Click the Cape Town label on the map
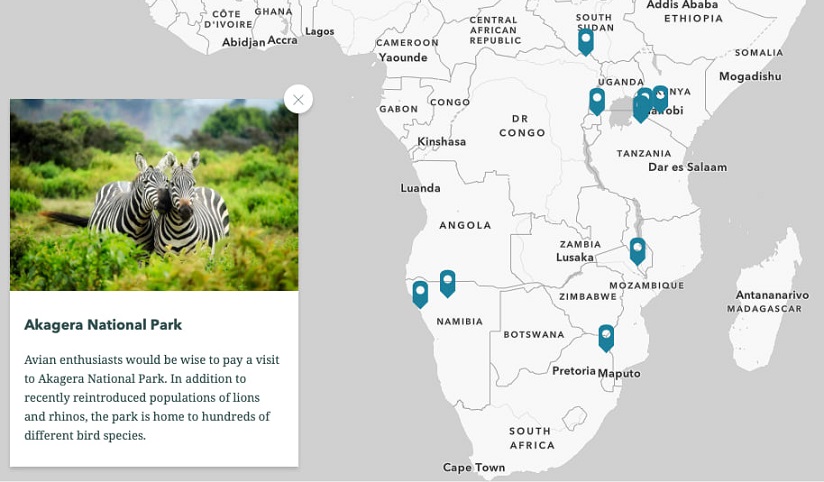This screenshot has width=824, height=482. point(473,467)
